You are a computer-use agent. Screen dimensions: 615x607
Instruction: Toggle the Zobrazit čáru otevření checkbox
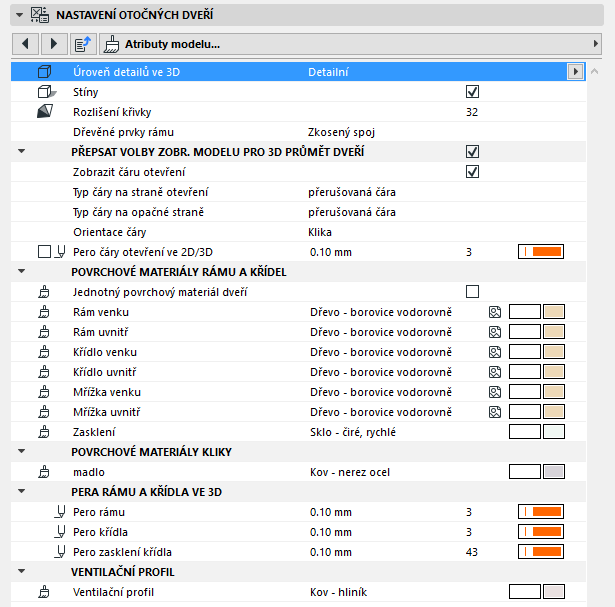pyautogui.click(x=472, y=171)
